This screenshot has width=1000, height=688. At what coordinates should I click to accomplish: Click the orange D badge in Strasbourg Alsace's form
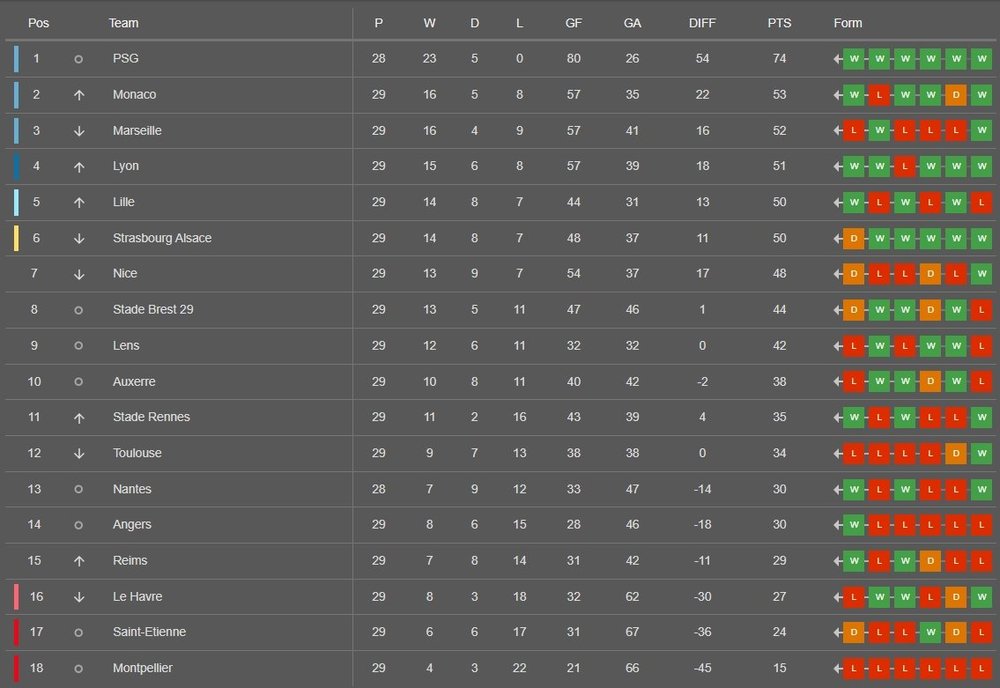coord(853,238)
